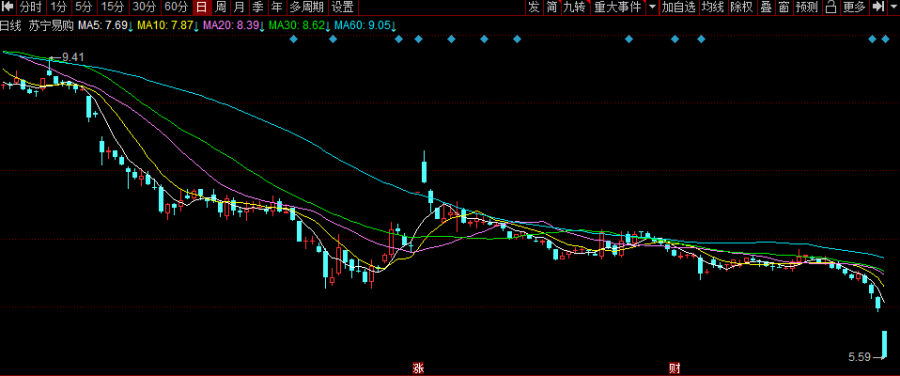Toggle the 均线 moving average display
The width and height of the screenshot is (900, 376).
coord(713,7)
